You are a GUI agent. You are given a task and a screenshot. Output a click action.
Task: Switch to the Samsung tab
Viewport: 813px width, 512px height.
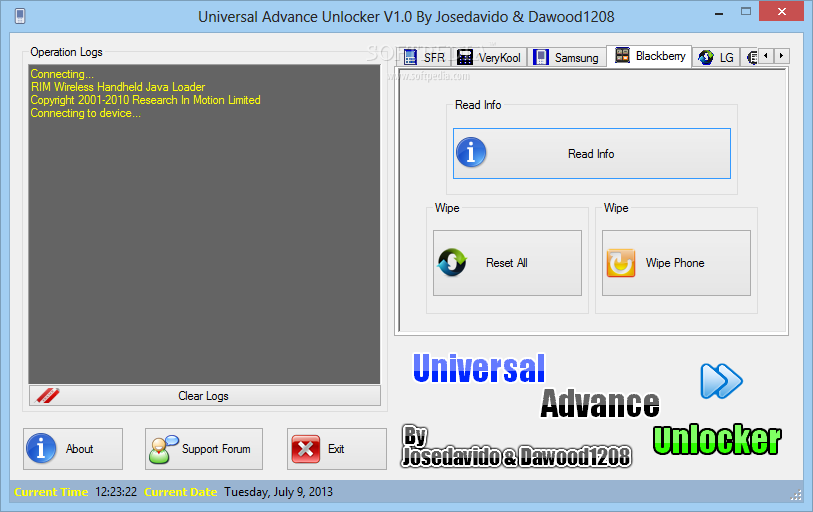(567, 57)
